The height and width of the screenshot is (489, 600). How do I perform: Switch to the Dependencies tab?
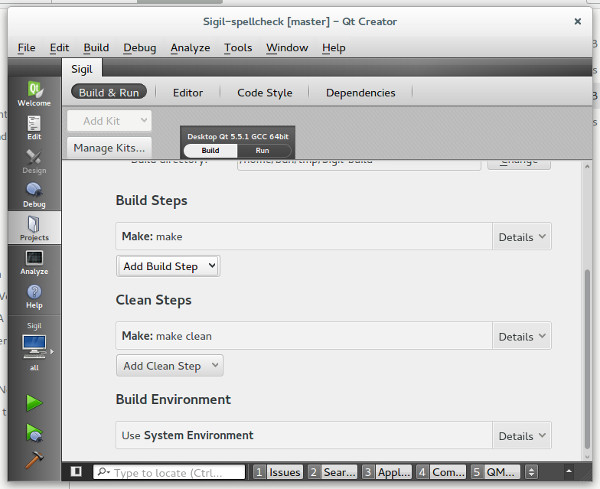(x=360, y=93)
